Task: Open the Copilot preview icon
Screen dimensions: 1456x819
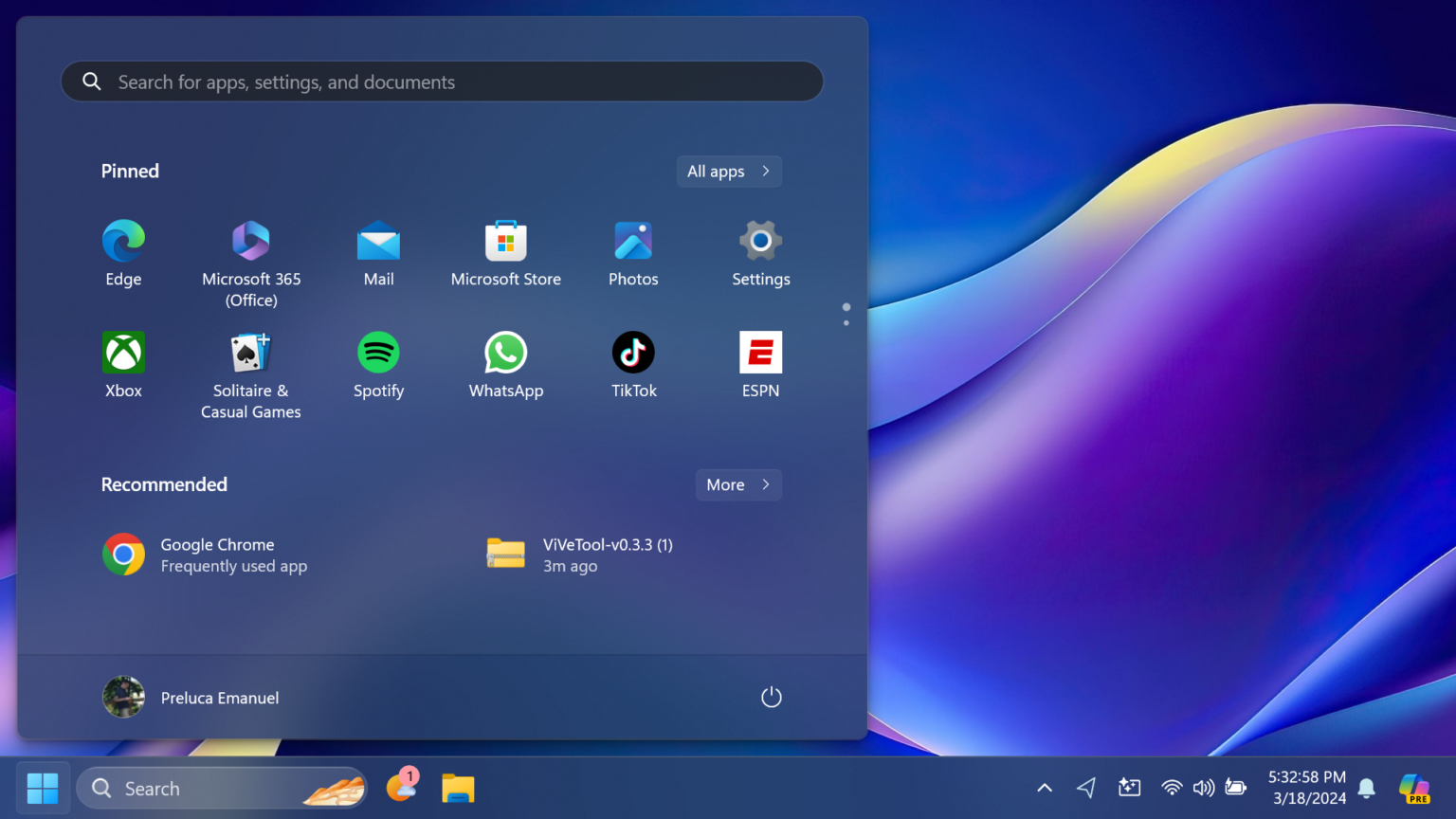Action: [x=1414, y=788]
